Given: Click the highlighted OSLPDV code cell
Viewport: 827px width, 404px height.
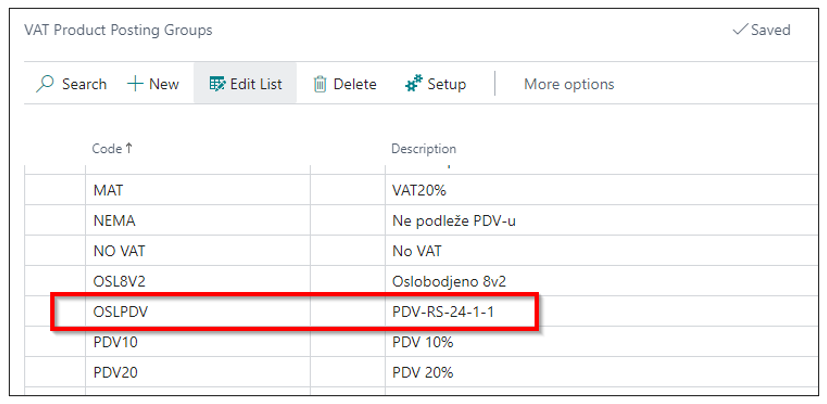Looking at the screenshot, I should tap(198, 312).
